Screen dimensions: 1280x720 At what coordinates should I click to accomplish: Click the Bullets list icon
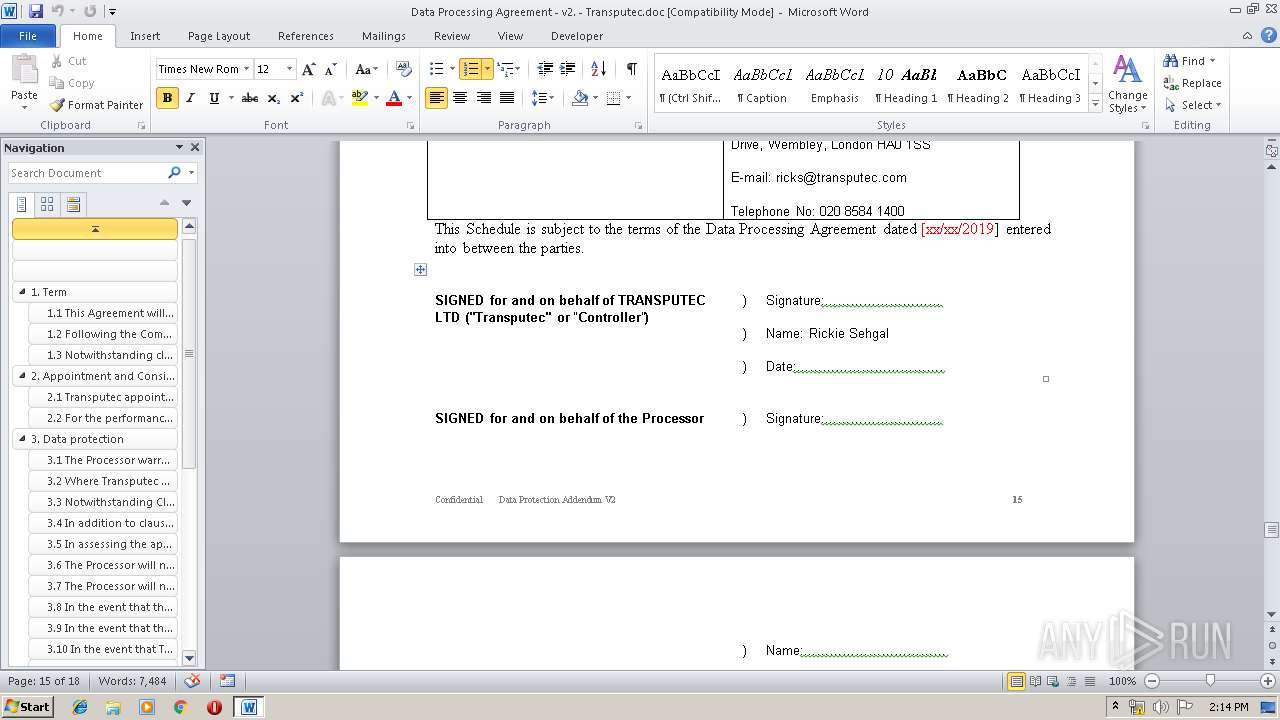click(436, 69)
